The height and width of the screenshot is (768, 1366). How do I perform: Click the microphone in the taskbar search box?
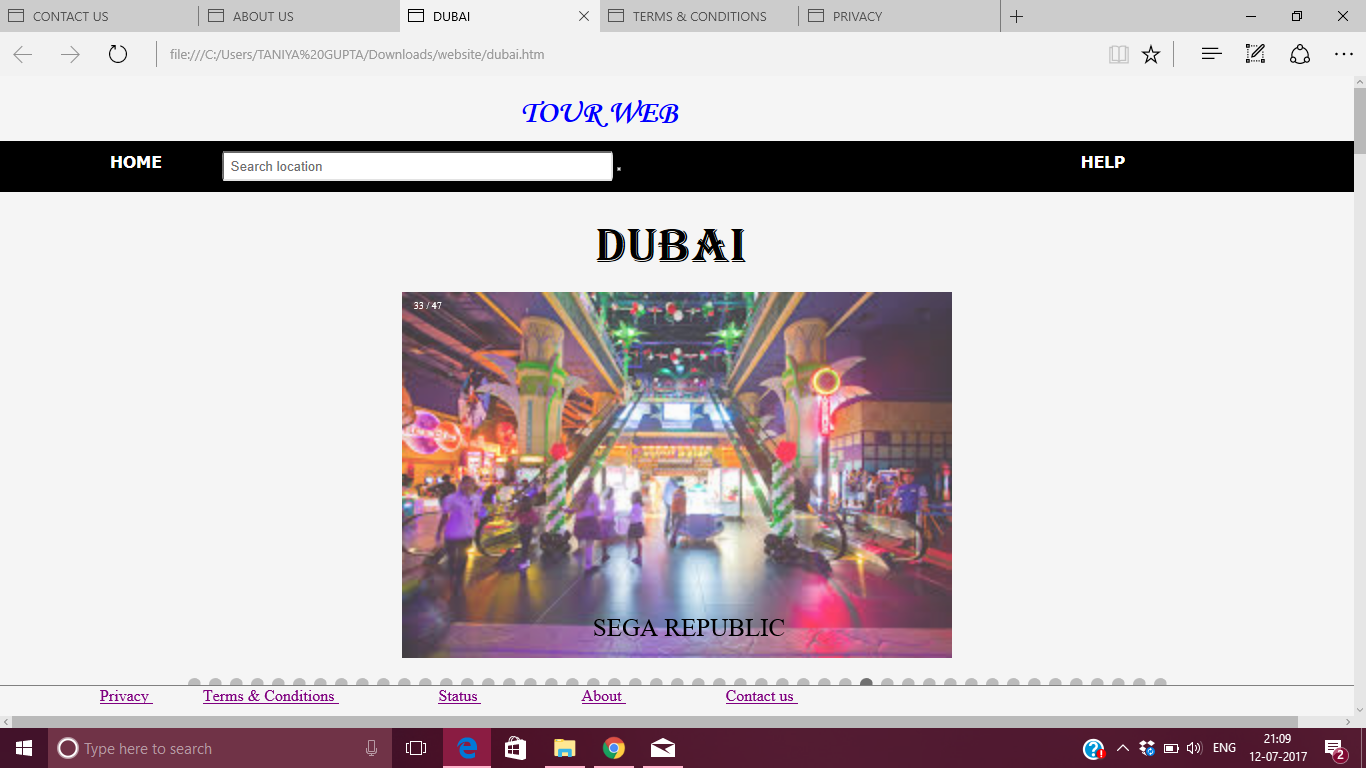(x=372, y=747)
